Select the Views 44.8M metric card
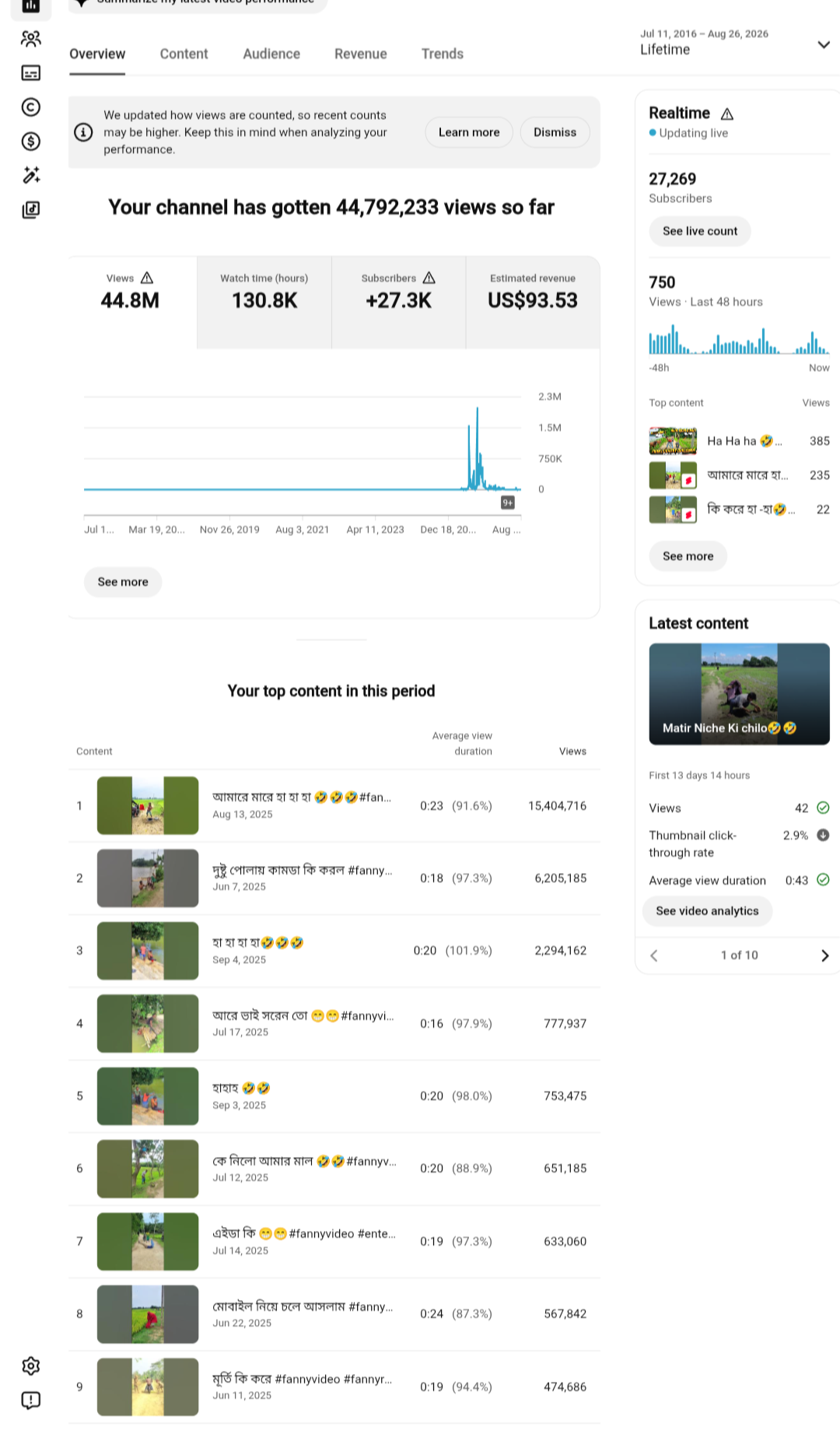Viewport: 840px width, 1434px height. point(132,302)
